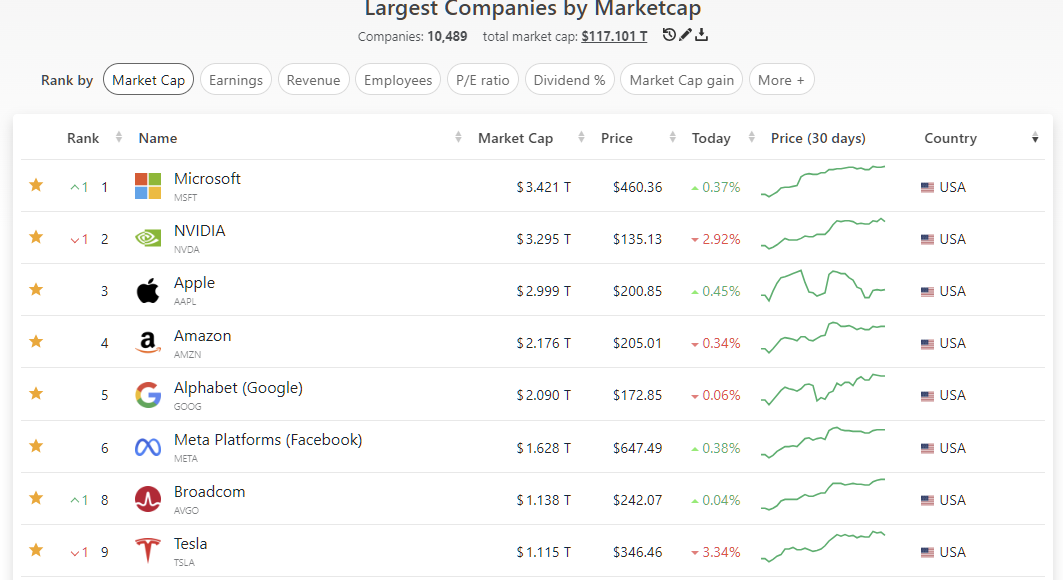This screenshot has height=580, width=1063.
Task: Click the USA flag next to Amazon
Action: (x=928, y=342)
